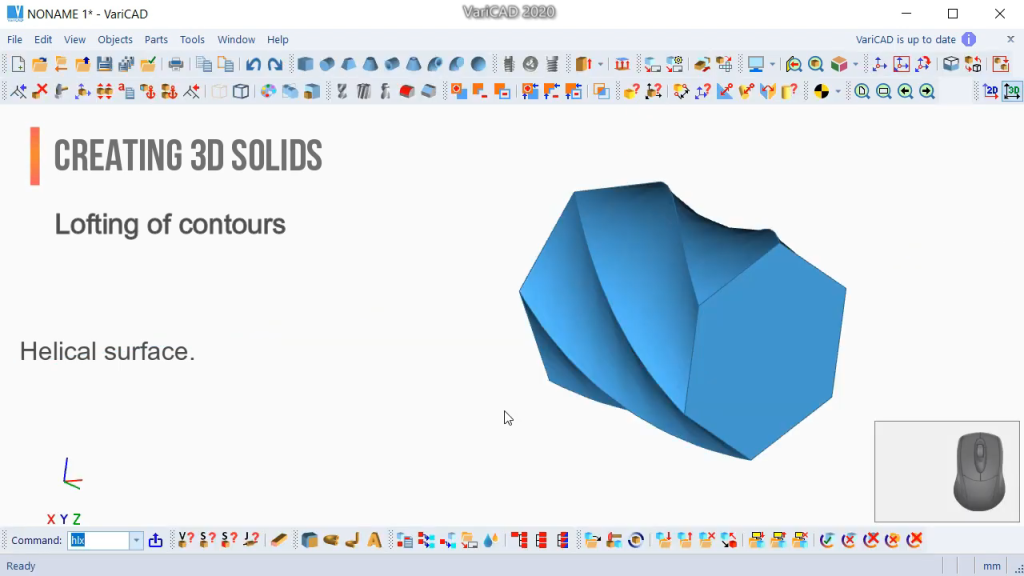Zoom to next view with right arrow magnifier
This screenshot has width=1024, height=576.
927,91
